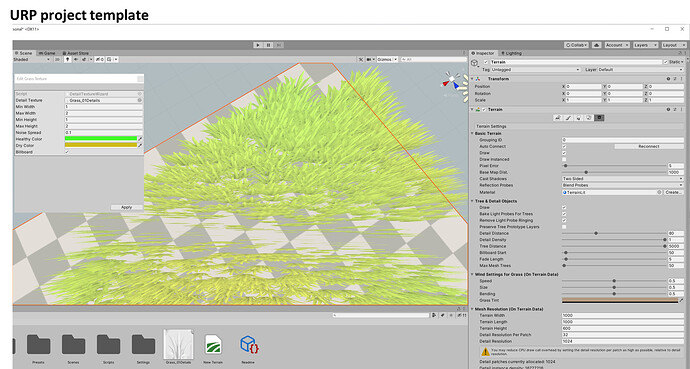Image resolution: width=690 pixels, height=369 pixels.
Task: Switch to the Lighting tab
Action: (511, 53)
